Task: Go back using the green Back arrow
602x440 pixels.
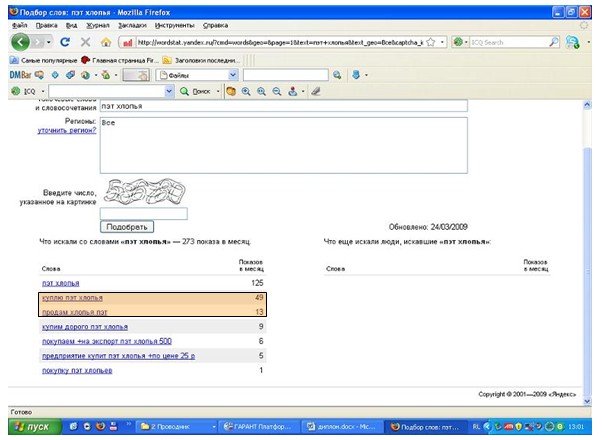Action: coord(20,42)
